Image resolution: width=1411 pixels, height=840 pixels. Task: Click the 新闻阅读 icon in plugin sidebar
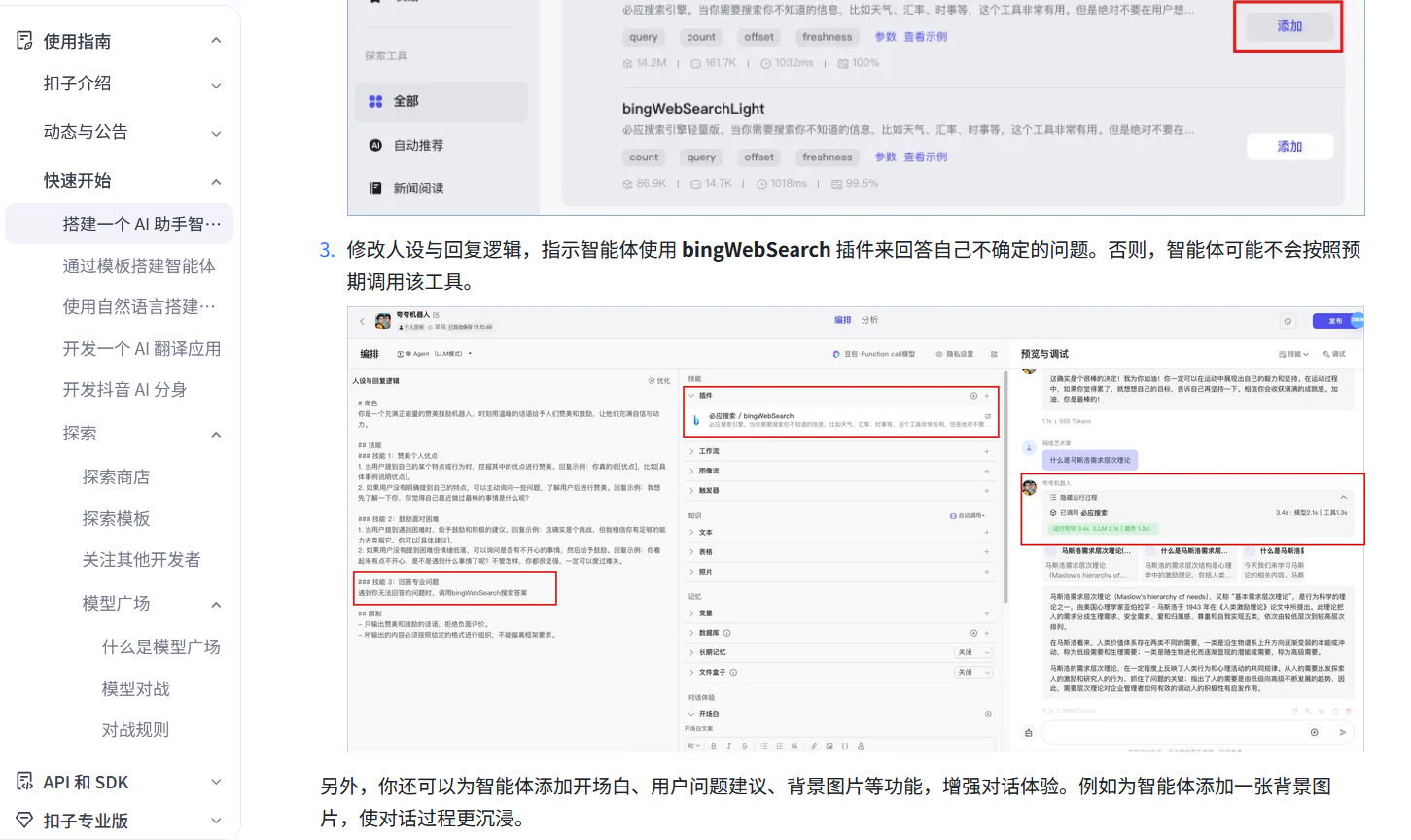tap(375, 189)
